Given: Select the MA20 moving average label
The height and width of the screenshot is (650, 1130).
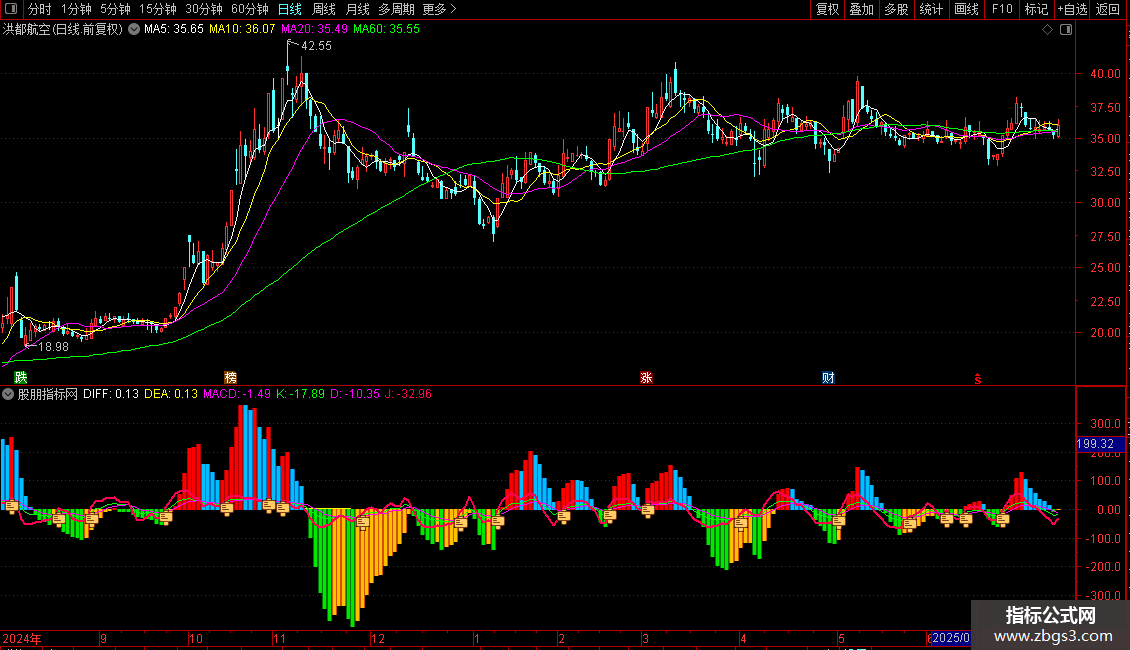Looking at the screenshot, I should pyautogui.click(x=314, y=29).
